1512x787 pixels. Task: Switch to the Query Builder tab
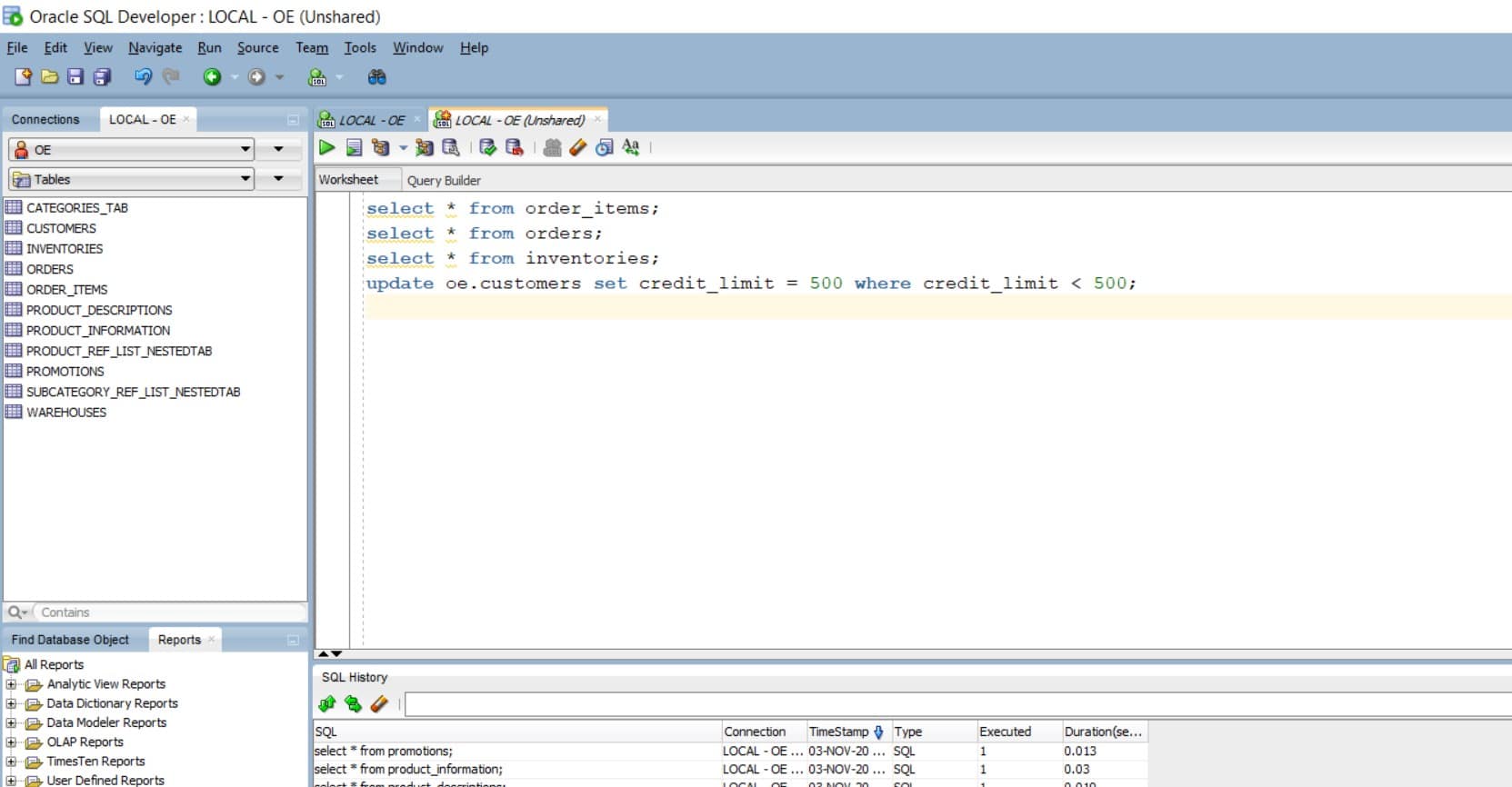(444, 180)
